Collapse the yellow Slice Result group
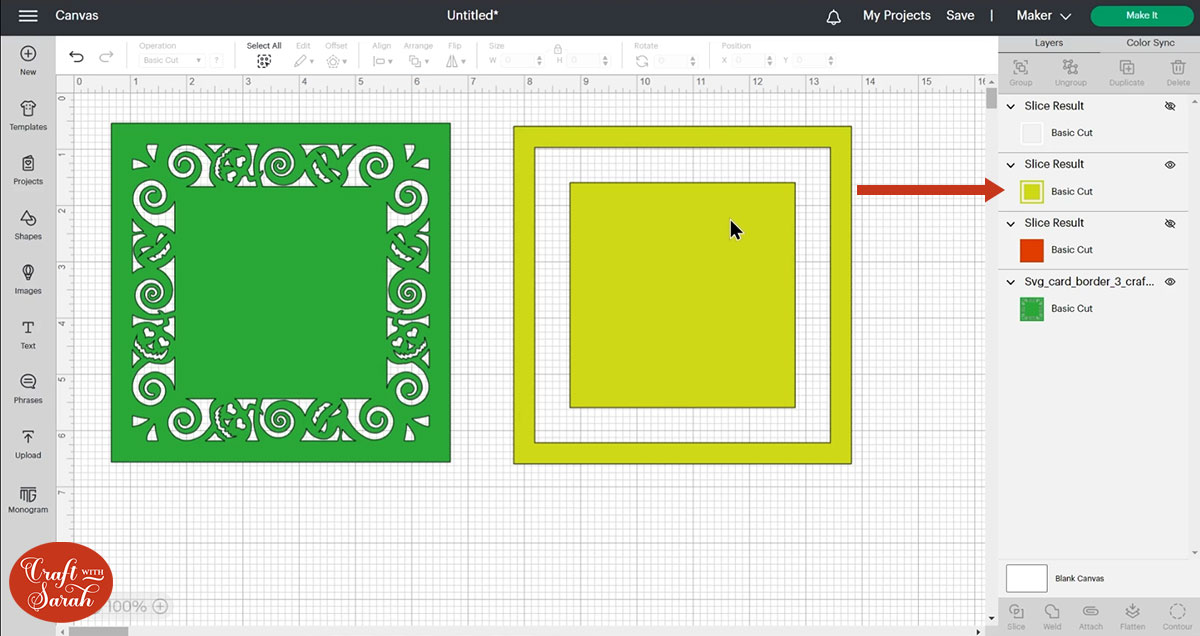 (1012, 164)
